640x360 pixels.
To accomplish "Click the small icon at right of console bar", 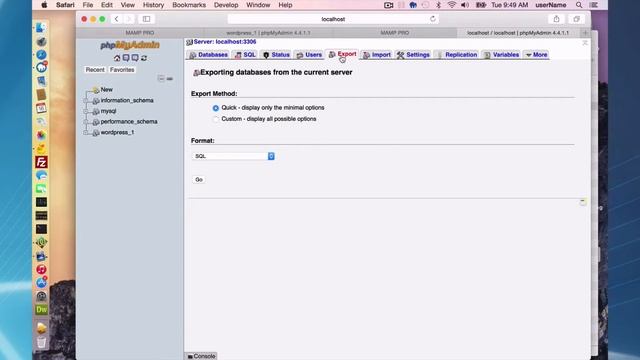I will (x=583, y=202).
